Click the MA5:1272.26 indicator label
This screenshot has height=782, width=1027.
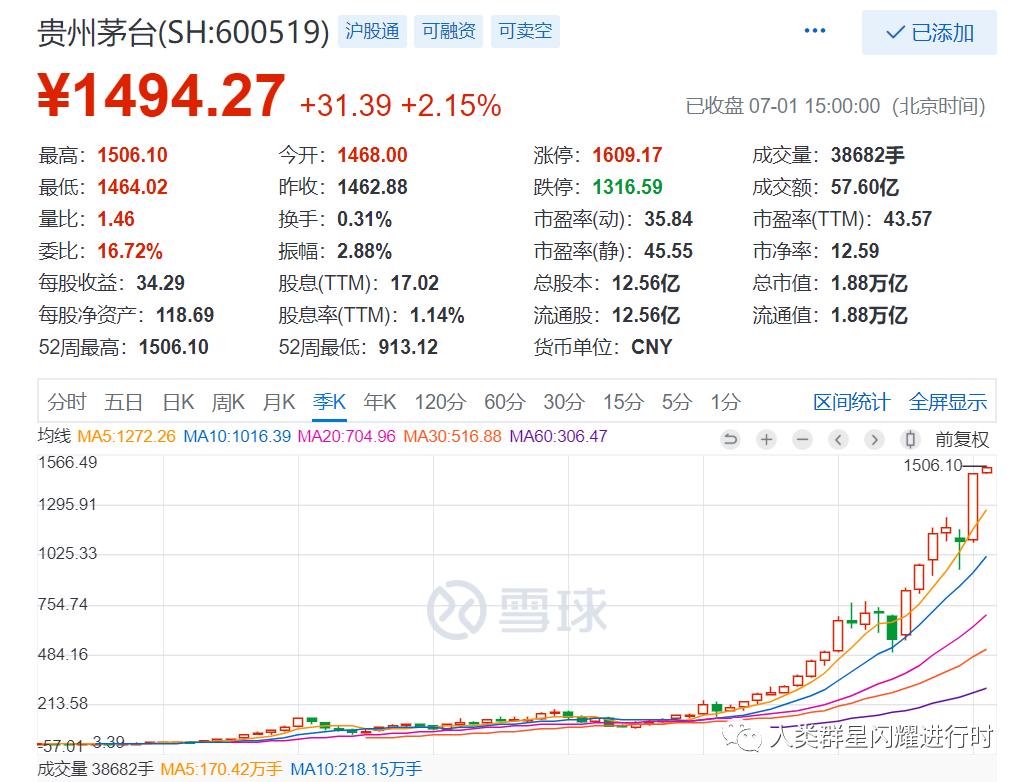126,436
